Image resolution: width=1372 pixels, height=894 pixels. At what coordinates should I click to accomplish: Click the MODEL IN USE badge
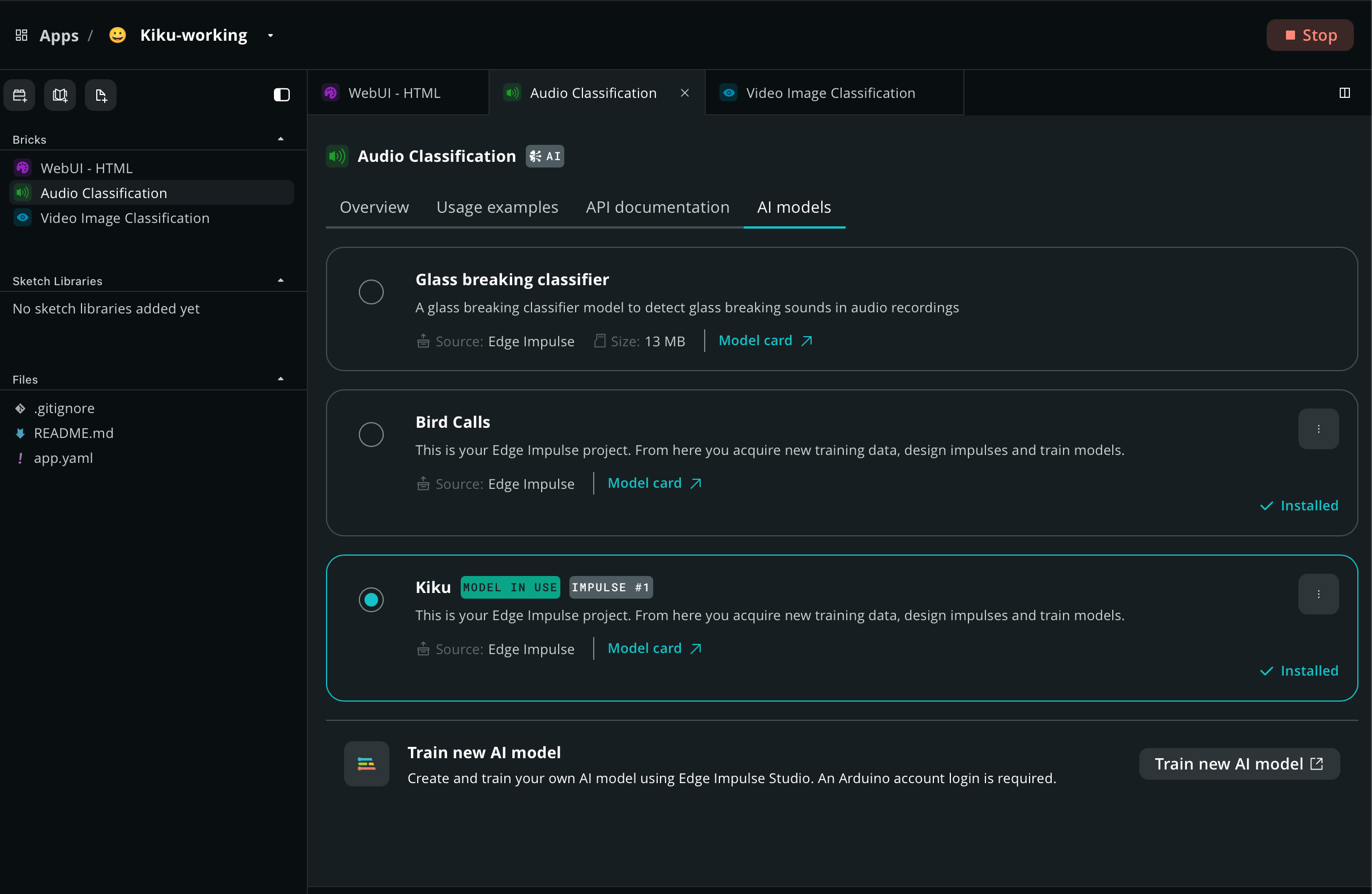pyautogui.click(x=509, y=587)
